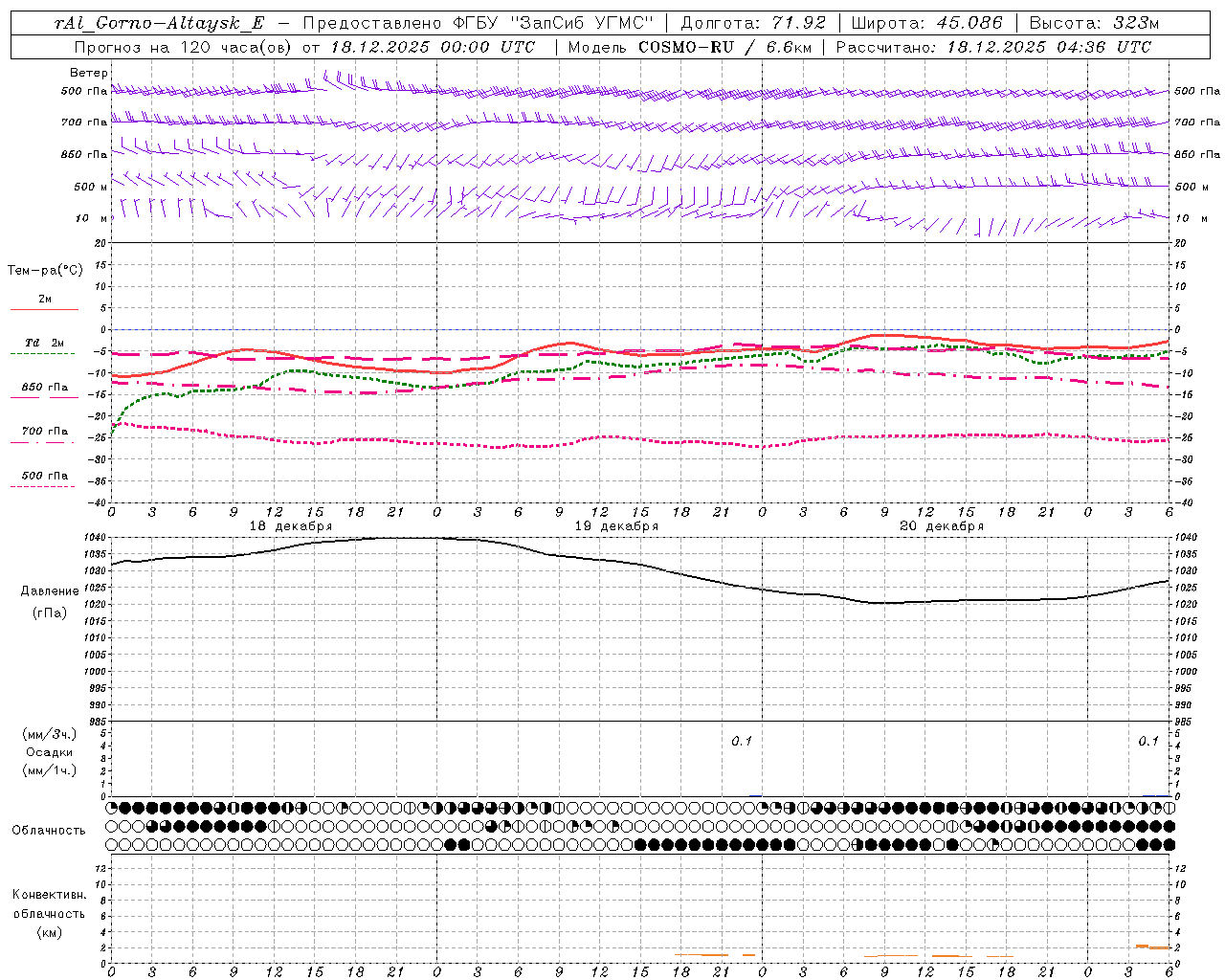The width and height of the screenshot is (1225, 980).
Task: Click the 10 м wind level label on the left
Action: click(91, 218)
